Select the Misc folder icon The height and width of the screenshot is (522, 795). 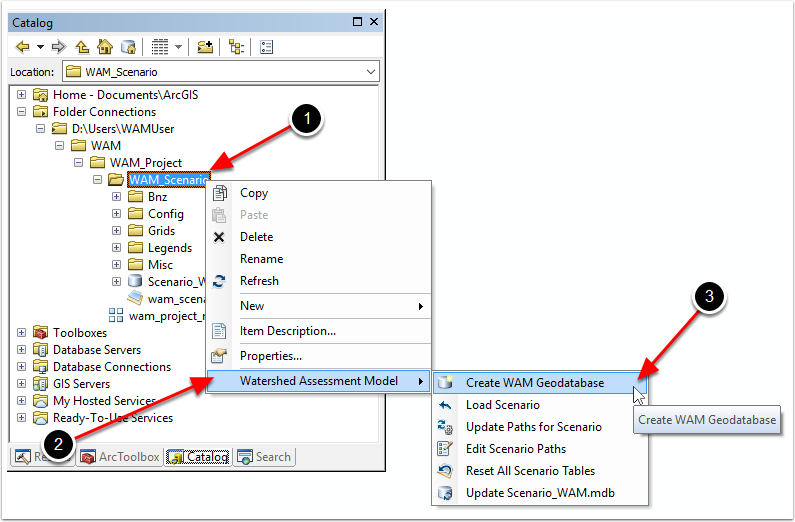coord(135,264)
